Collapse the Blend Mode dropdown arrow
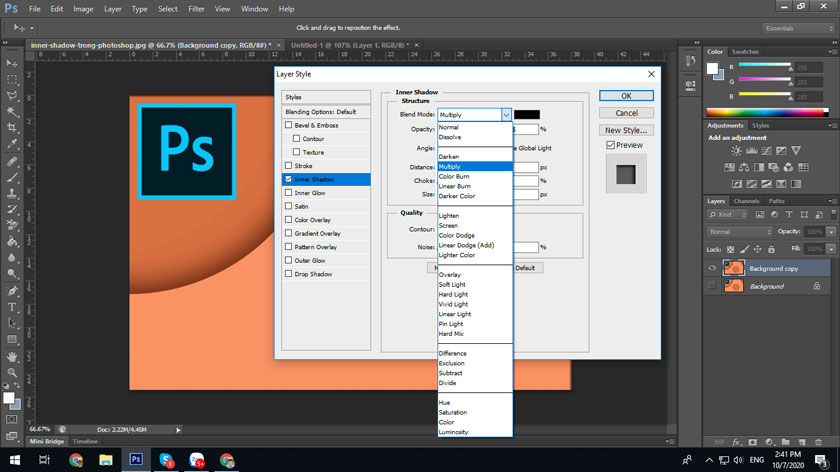 (x=506, y=115)
